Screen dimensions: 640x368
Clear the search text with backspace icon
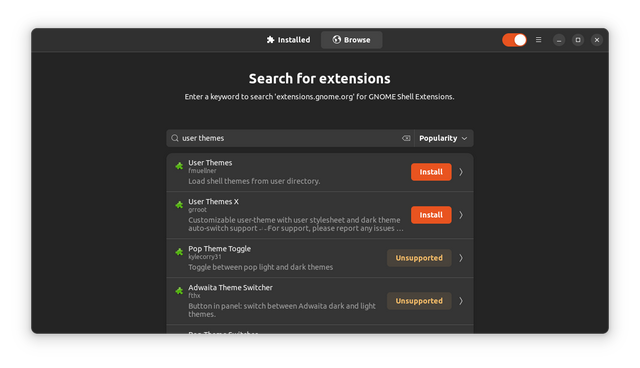(x=406, y=138)
